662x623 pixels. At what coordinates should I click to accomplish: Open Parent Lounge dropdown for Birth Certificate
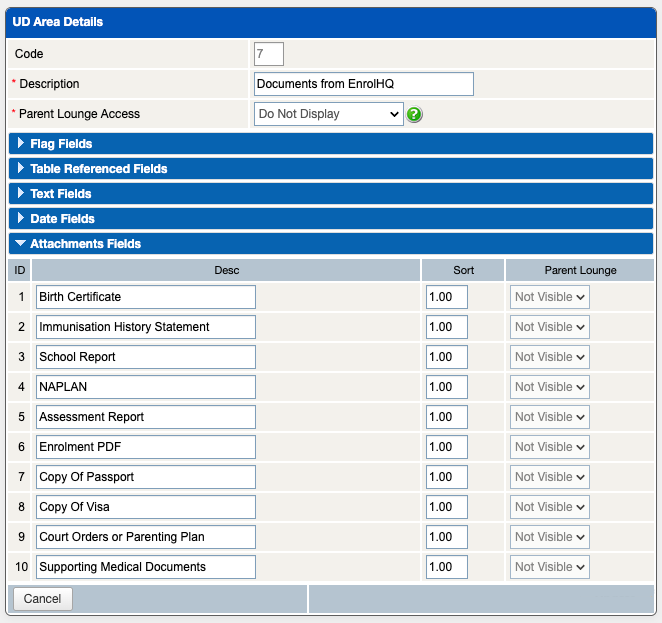pos(549,297)
